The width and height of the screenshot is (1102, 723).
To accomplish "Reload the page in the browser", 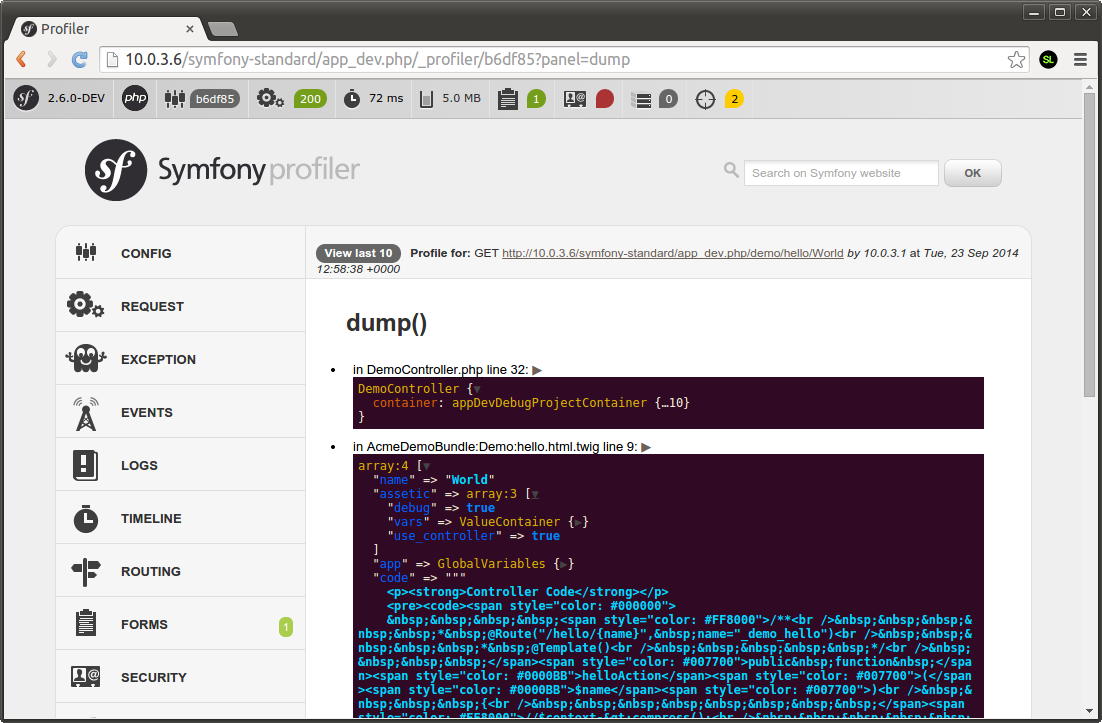I will point(79,60).
